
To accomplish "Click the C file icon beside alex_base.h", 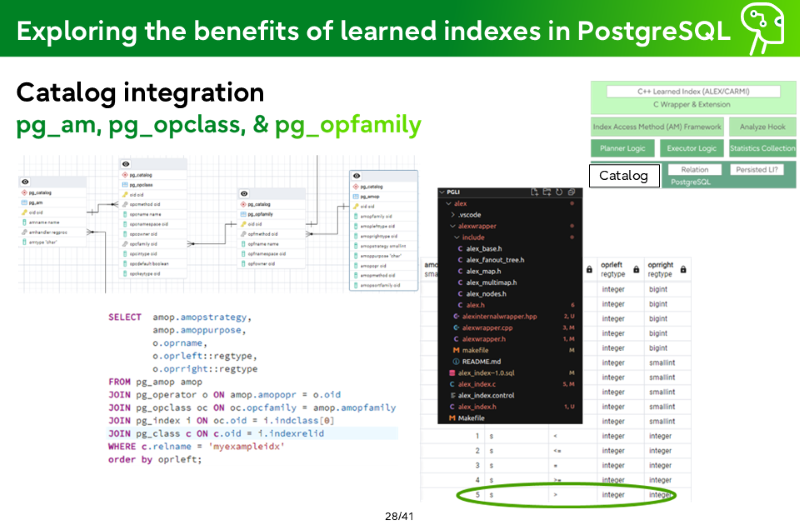I will [460, 248].
